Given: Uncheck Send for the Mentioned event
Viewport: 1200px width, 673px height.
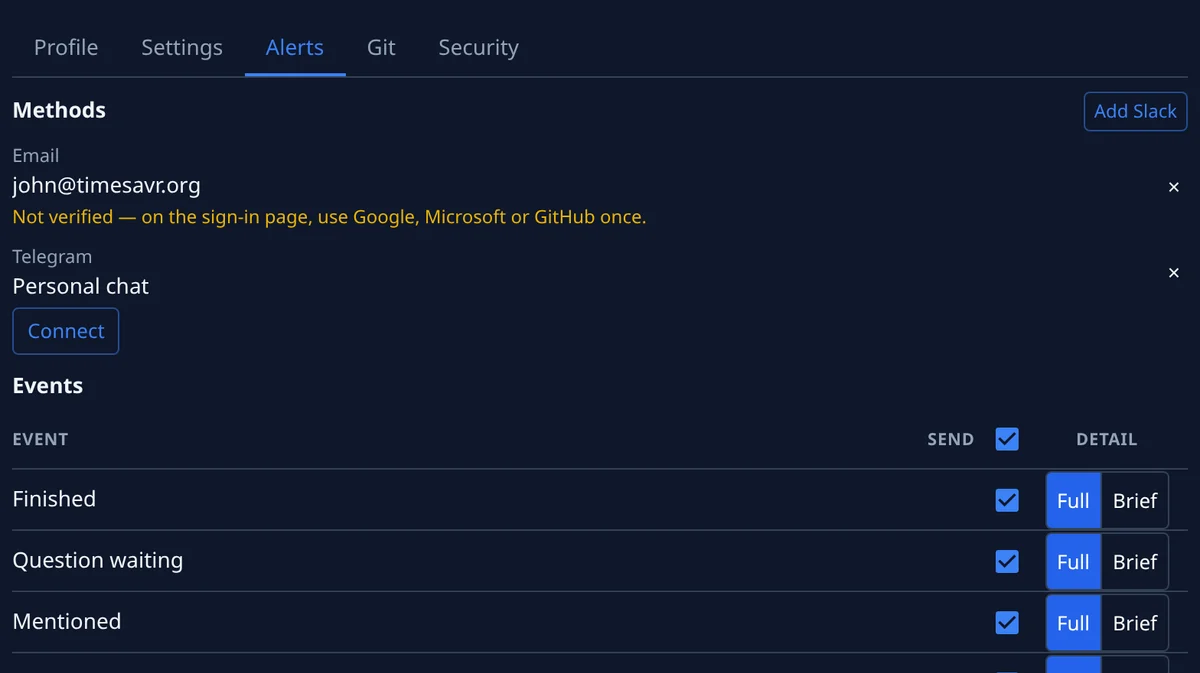Looking at the screenshot, I should pos(1007,622).
